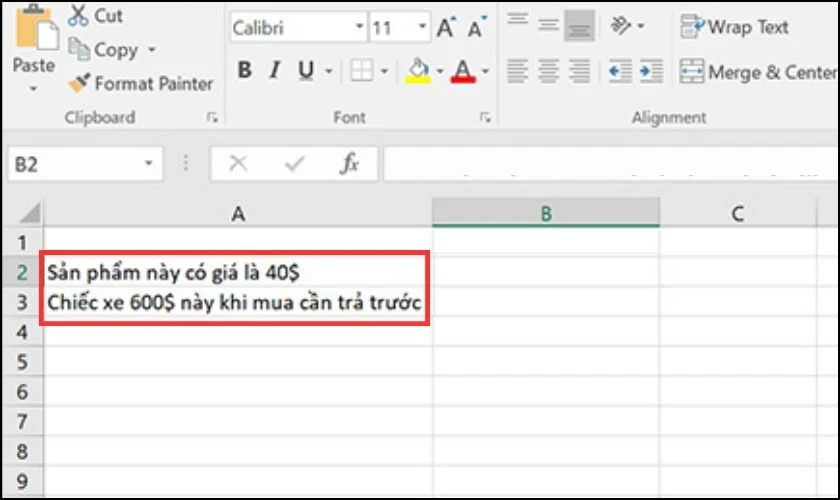Select row 9 header
The image size is (840, 500).
tap(21, 481)
